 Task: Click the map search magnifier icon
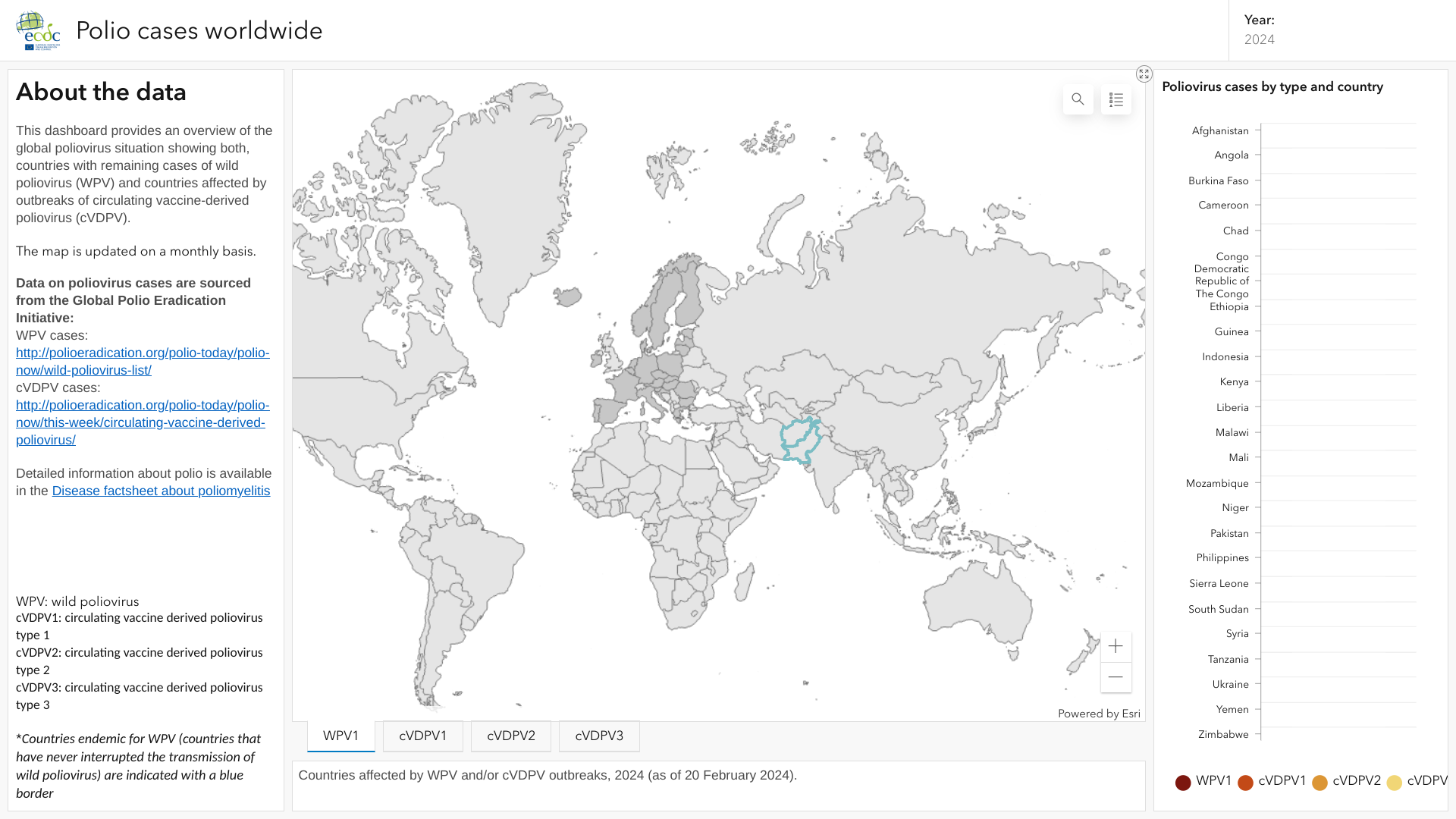click(x=1078, y=99)
